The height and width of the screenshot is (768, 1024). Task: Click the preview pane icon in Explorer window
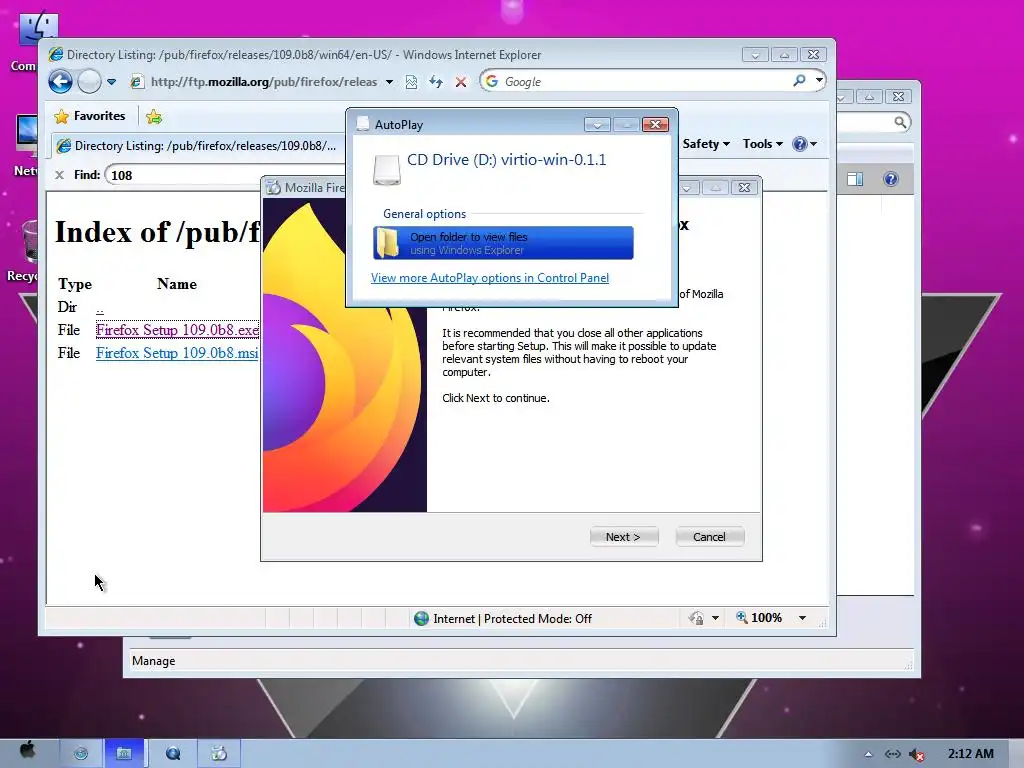click(855, 179)
